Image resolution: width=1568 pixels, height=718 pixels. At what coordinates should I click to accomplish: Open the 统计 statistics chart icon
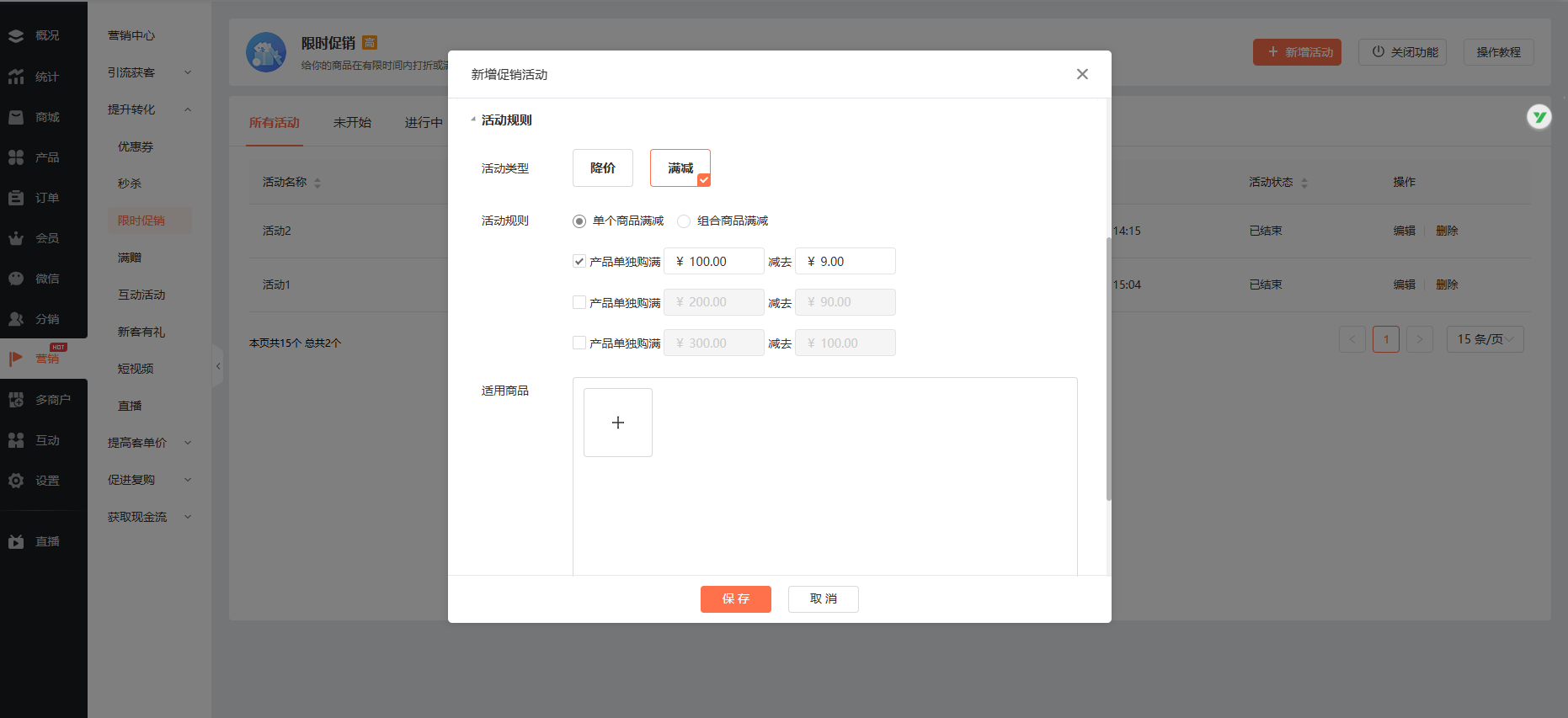coord(16,77)
